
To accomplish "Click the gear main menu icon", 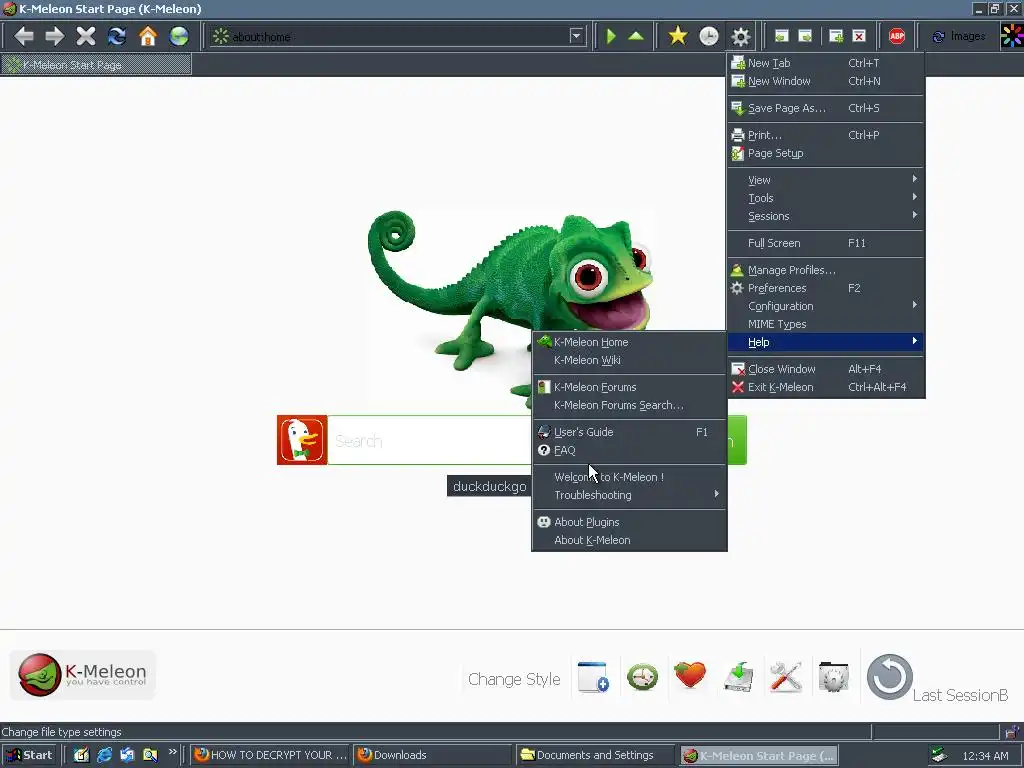I will (x=741, y=36).
